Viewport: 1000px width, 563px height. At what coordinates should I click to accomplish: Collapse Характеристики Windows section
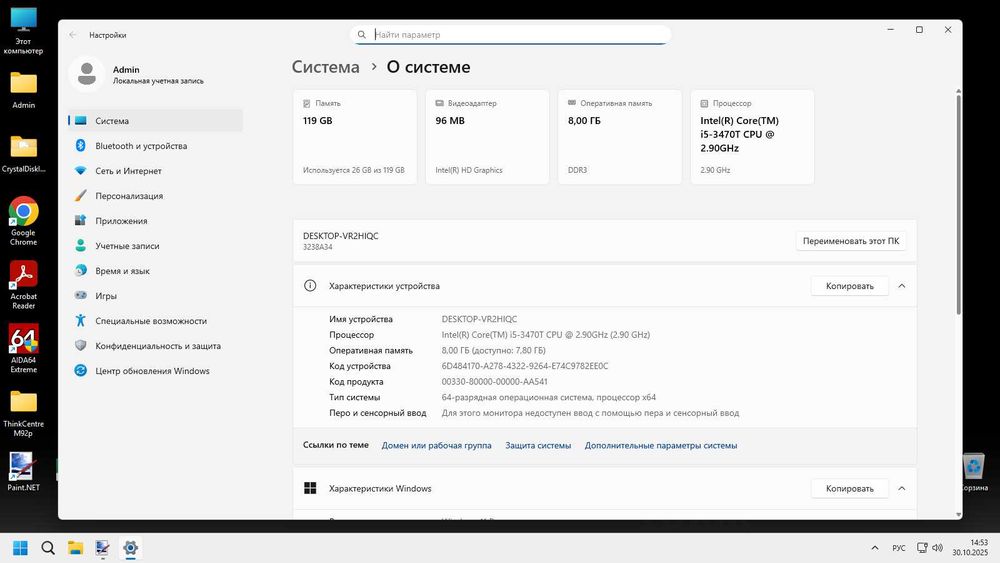902,489
